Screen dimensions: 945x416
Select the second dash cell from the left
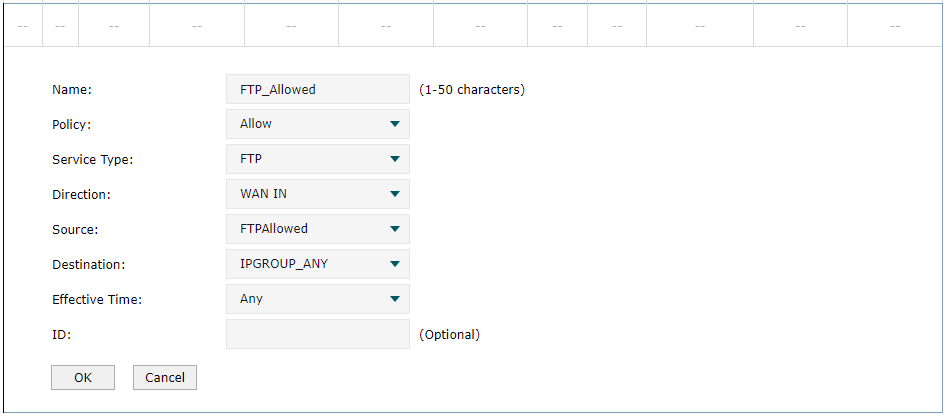60,26
